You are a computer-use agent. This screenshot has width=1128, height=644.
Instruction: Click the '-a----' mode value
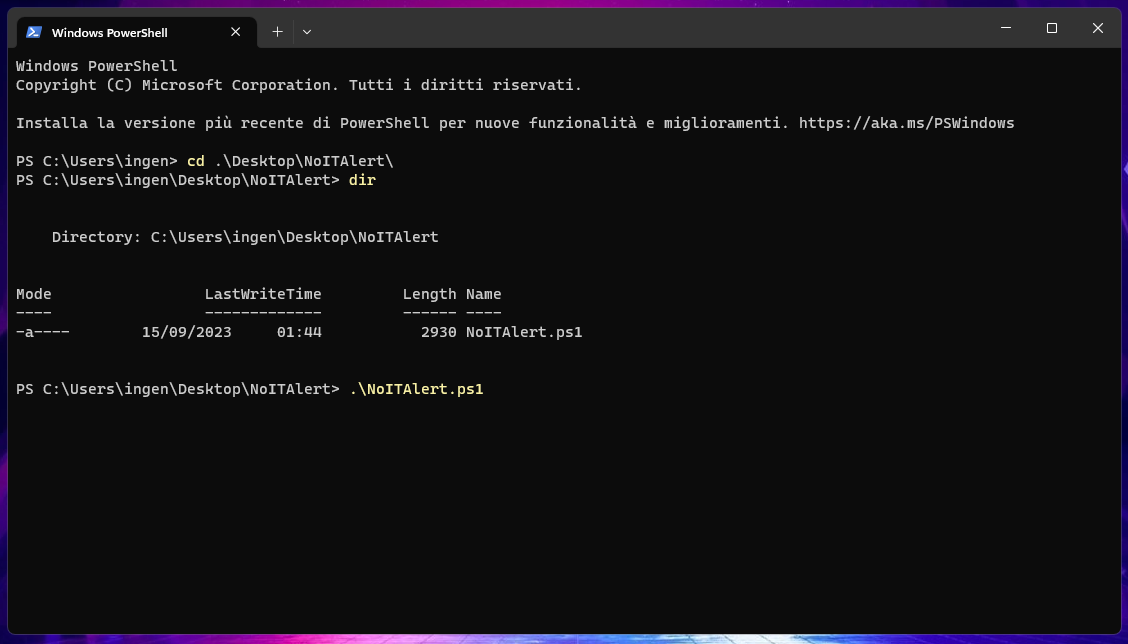tap(42, 332)
